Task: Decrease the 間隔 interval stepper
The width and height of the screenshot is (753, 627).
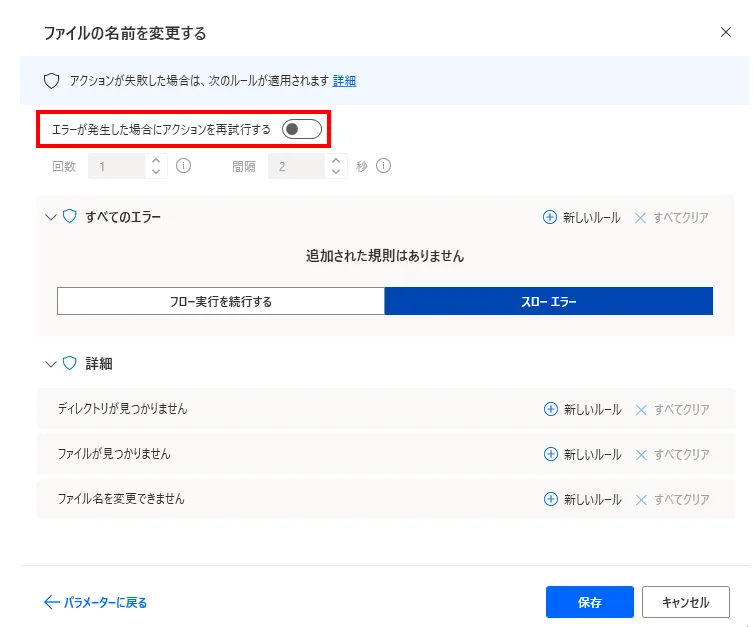Action: (x=336, y=172)
